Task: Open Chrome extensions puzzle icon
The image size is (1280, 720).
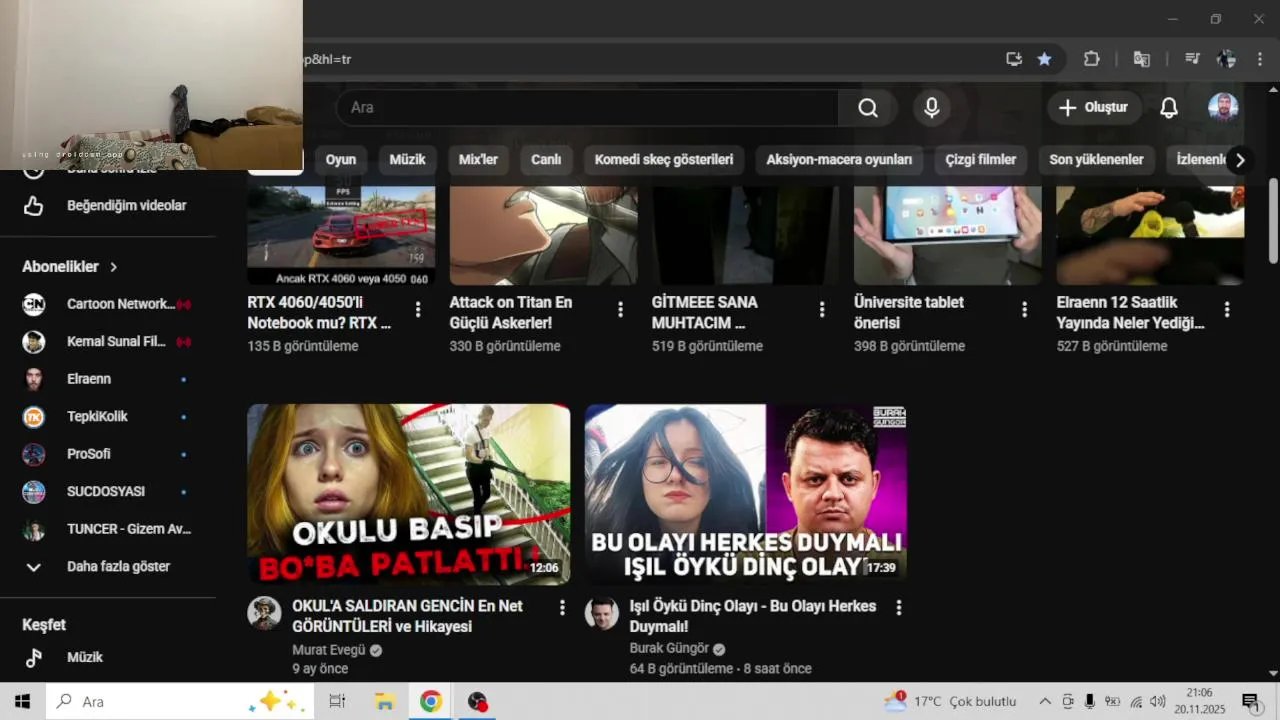Action: 1092,59
